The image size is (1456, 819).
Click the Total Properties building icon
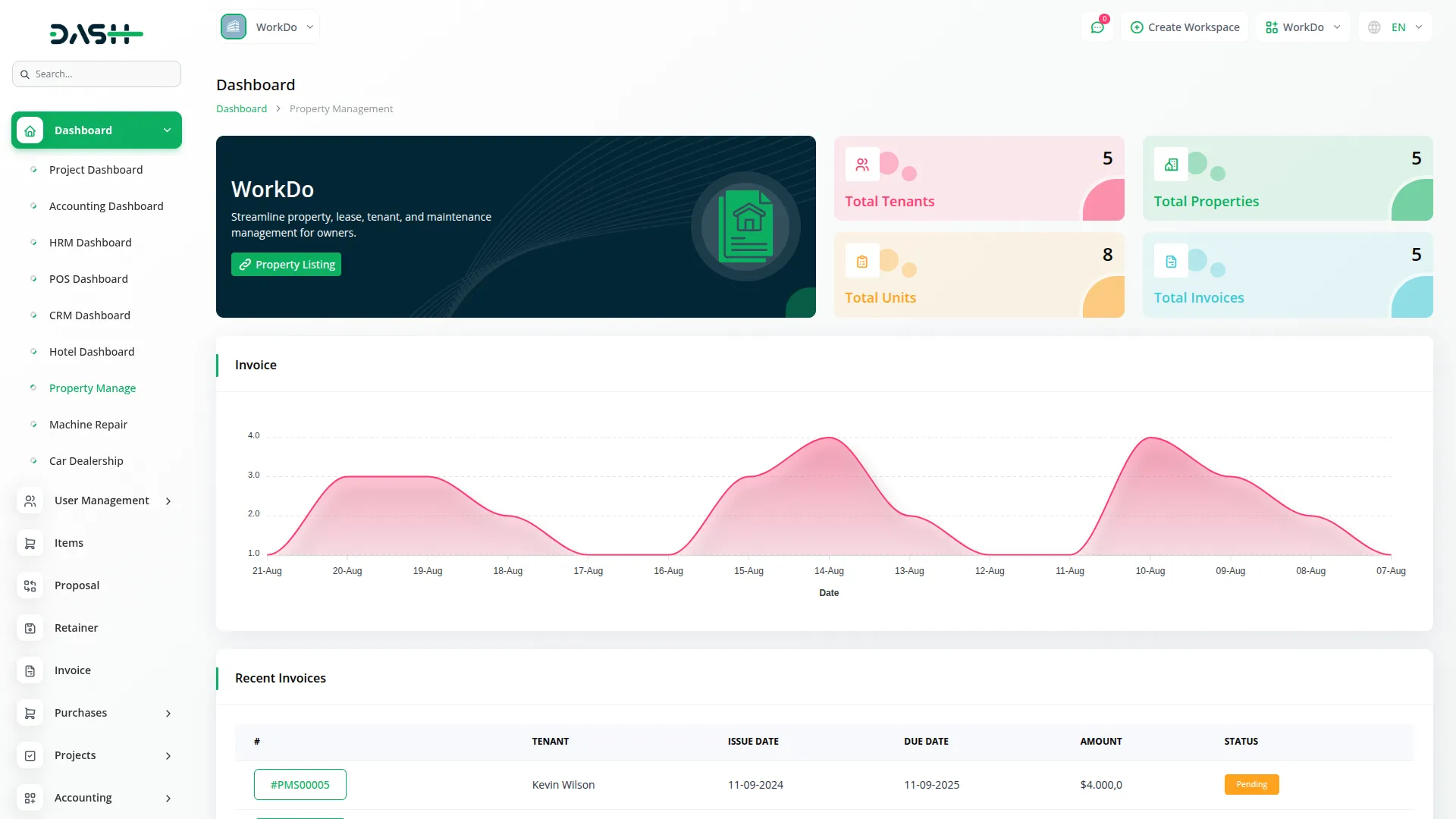(1171, 165)
